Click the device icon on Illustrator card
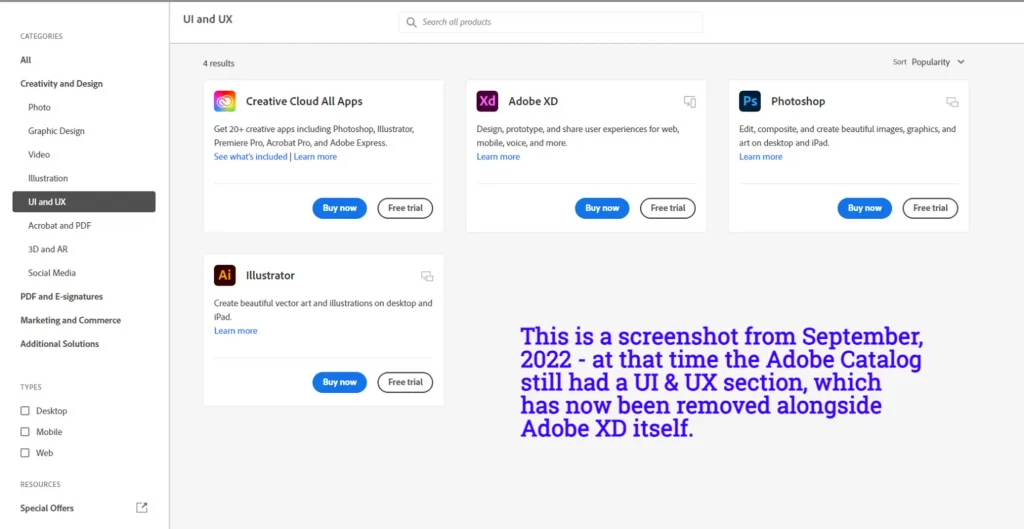 pyautogui.click(x=427, y=276)
